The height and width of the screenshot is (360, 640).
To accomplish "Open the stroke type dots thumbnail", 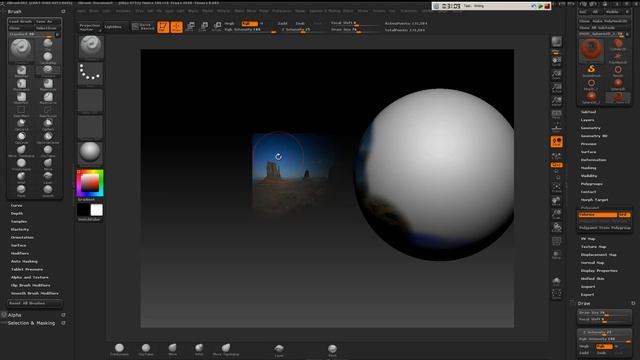I will pos(90,73).
